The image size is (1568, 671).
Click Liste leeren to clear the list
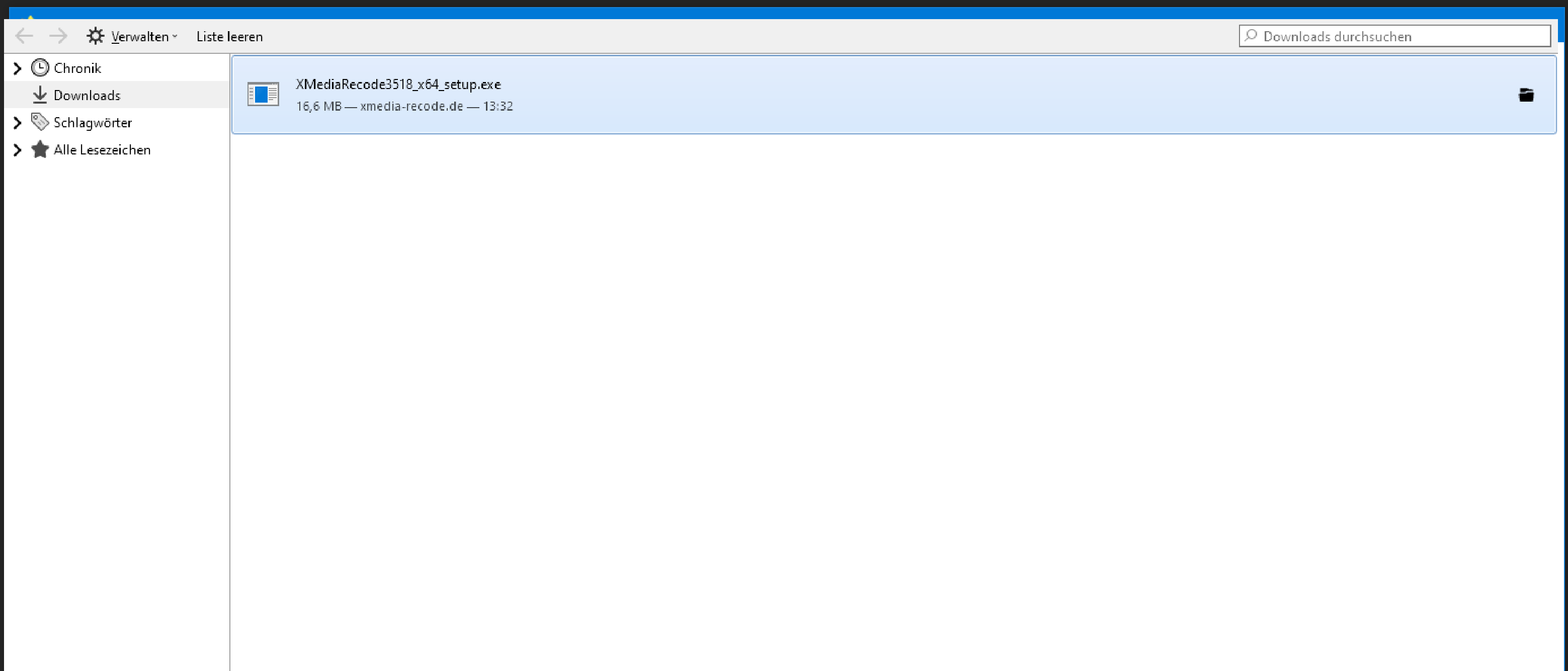229,36
